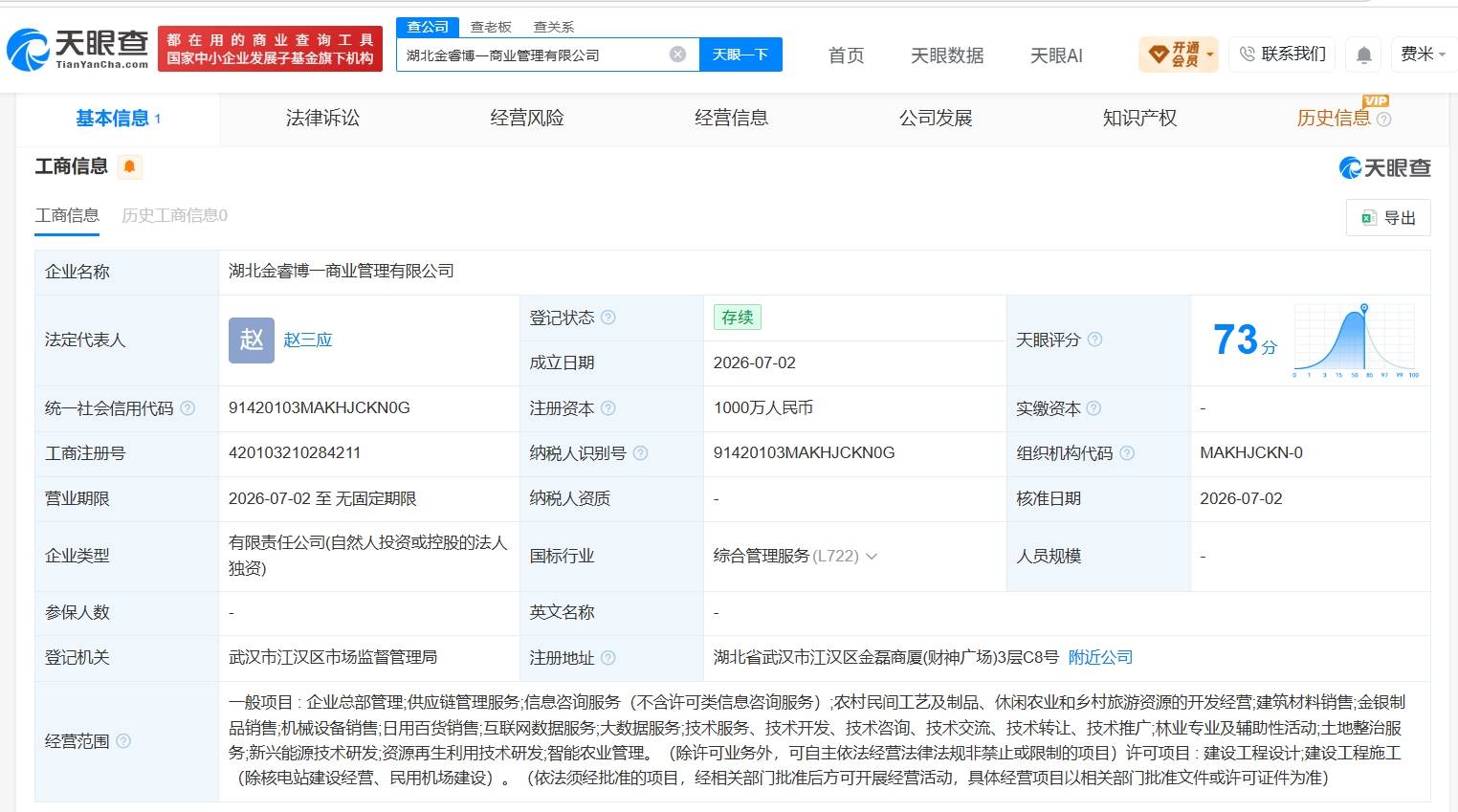Switch to the 基本信息 tab
Image resolution: width=1458 pixels, height=812 pixels.
pyautogui.click(x=118, y=119)
